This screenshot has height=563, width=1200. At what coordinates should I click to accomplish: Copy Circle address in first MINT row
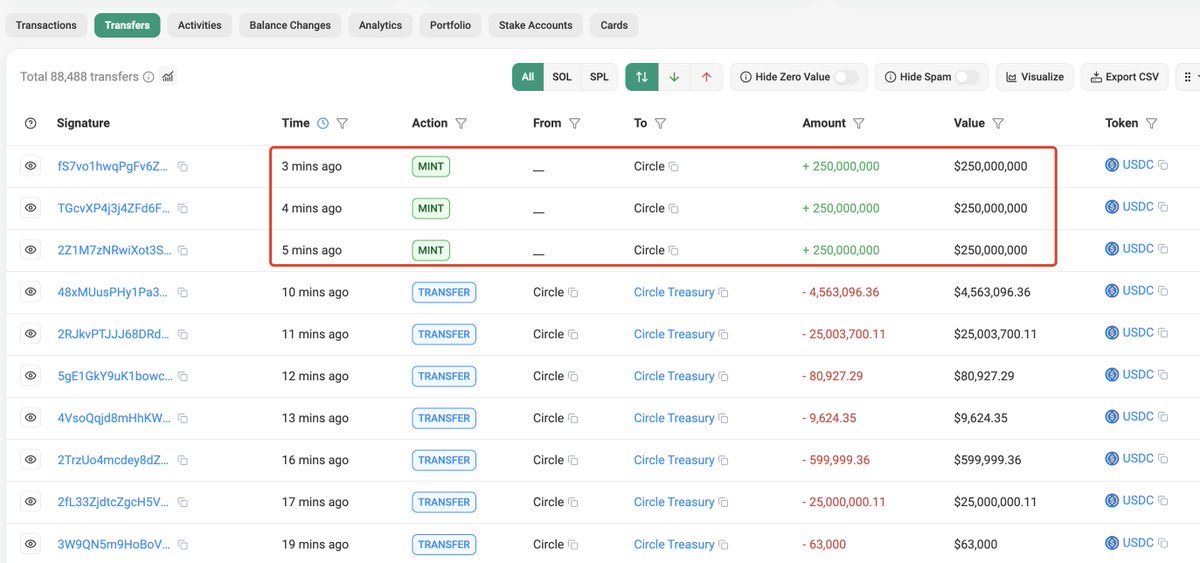(x=674, y=167)
